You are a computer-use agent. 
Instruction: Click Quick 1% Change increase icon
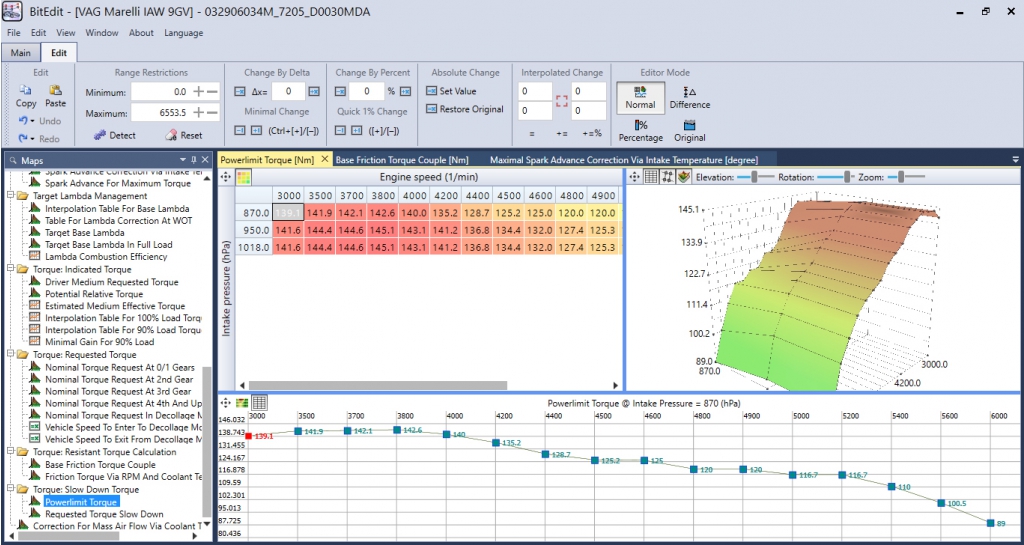click(x=357, y=131)
